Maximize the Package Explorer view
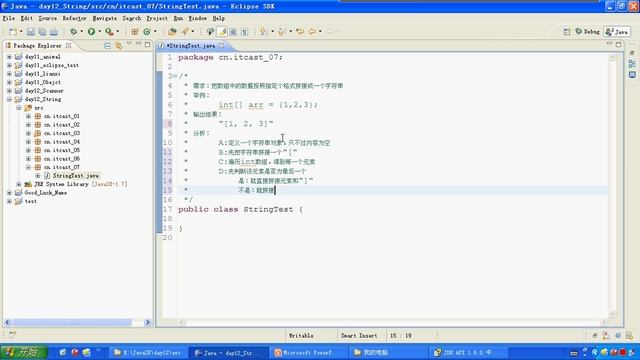Screen dimensions: 640x360 click(x=147, y=44)
